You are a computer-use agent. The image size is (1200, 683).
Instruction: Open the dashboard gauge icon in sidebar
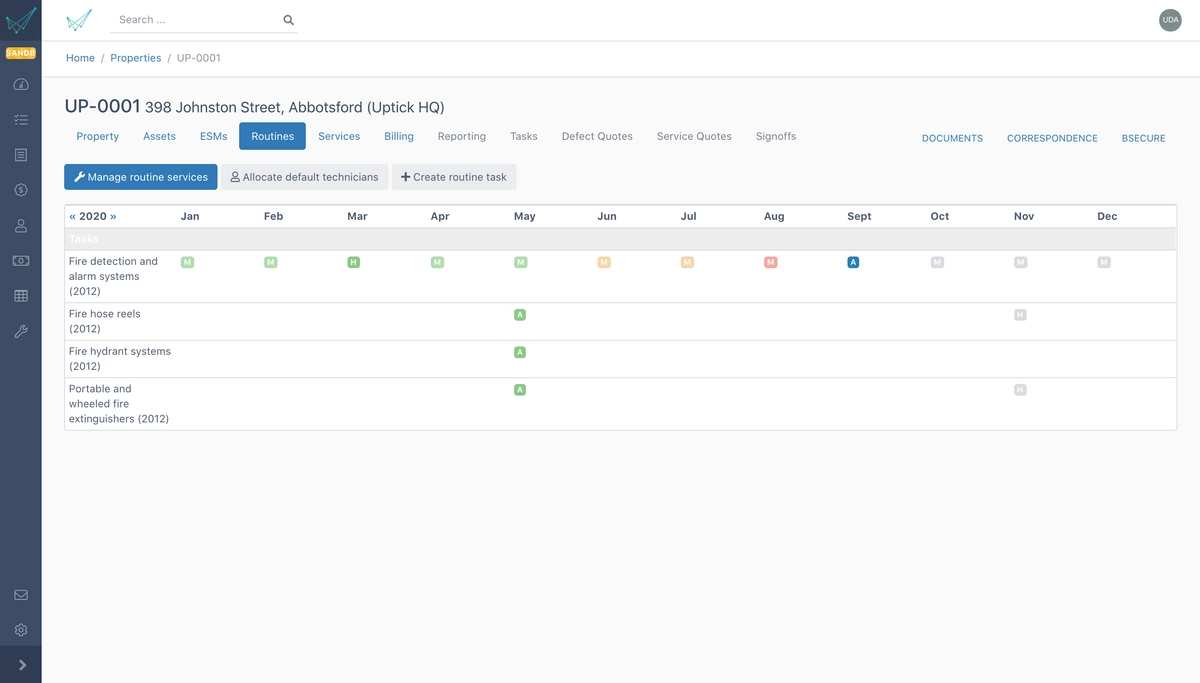click(x=21, y=85)
